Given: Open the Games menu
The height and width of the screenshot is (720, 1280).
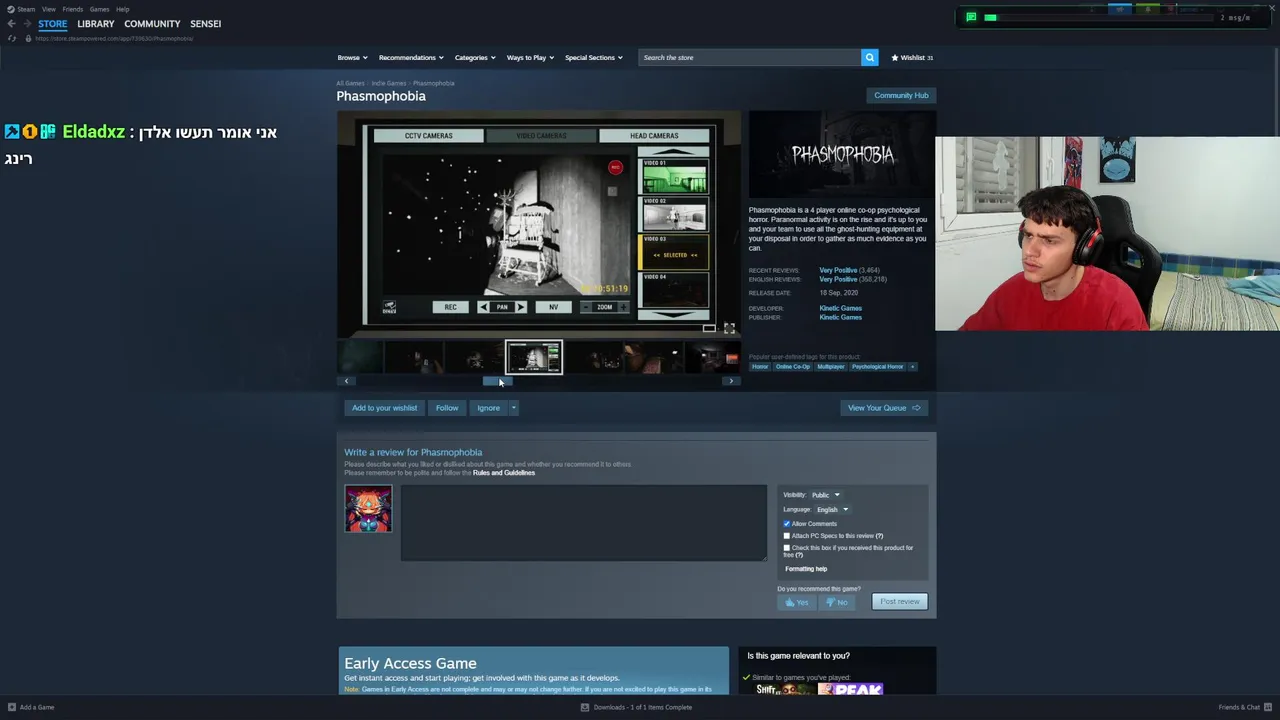Looking at the screenshot, I should [x=99, y=9].
